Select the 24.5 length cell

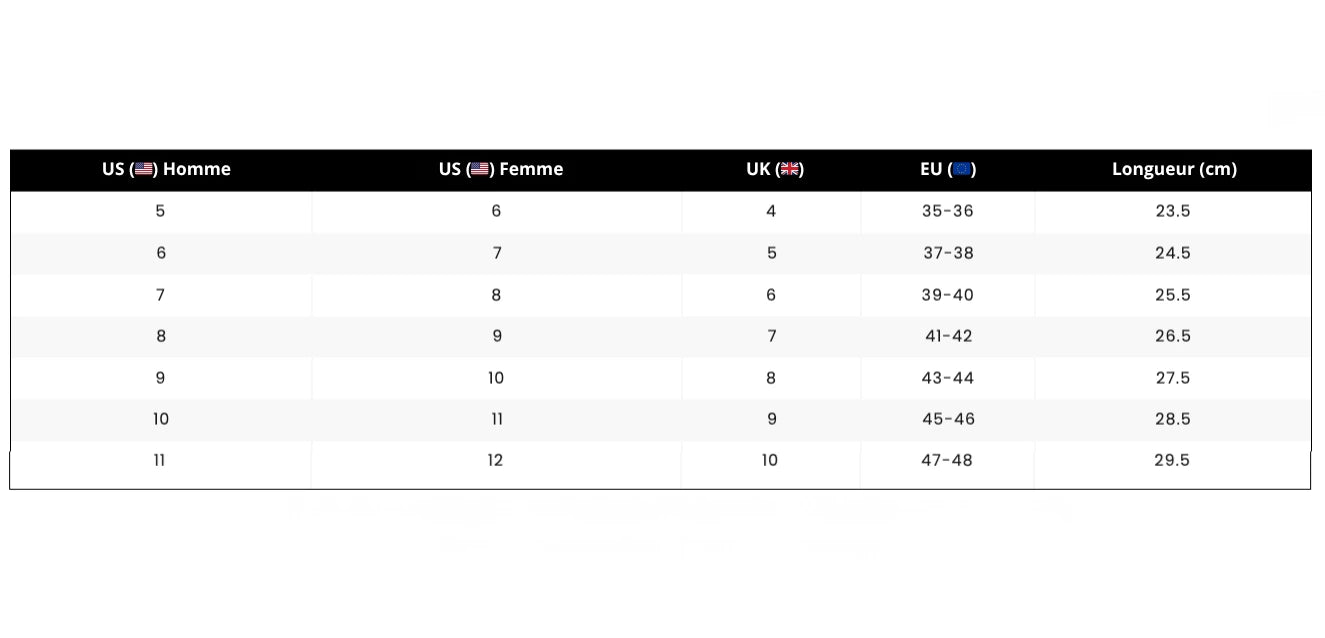coord(1172,253)
